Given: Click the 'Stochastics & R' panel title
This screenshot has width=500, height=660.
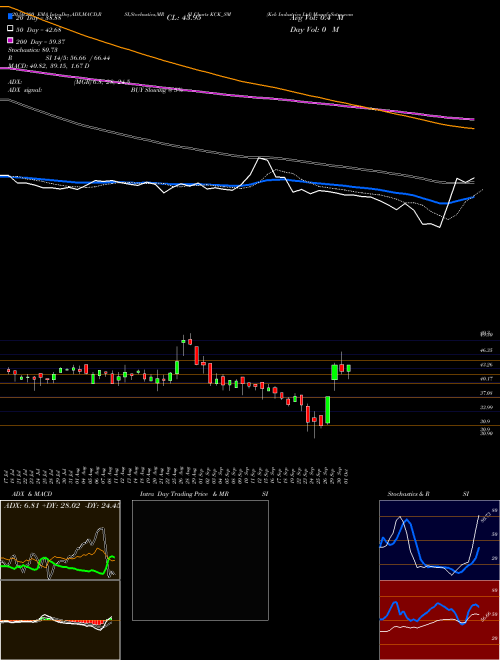Looking at the screenshot, I should pos(408,494).
